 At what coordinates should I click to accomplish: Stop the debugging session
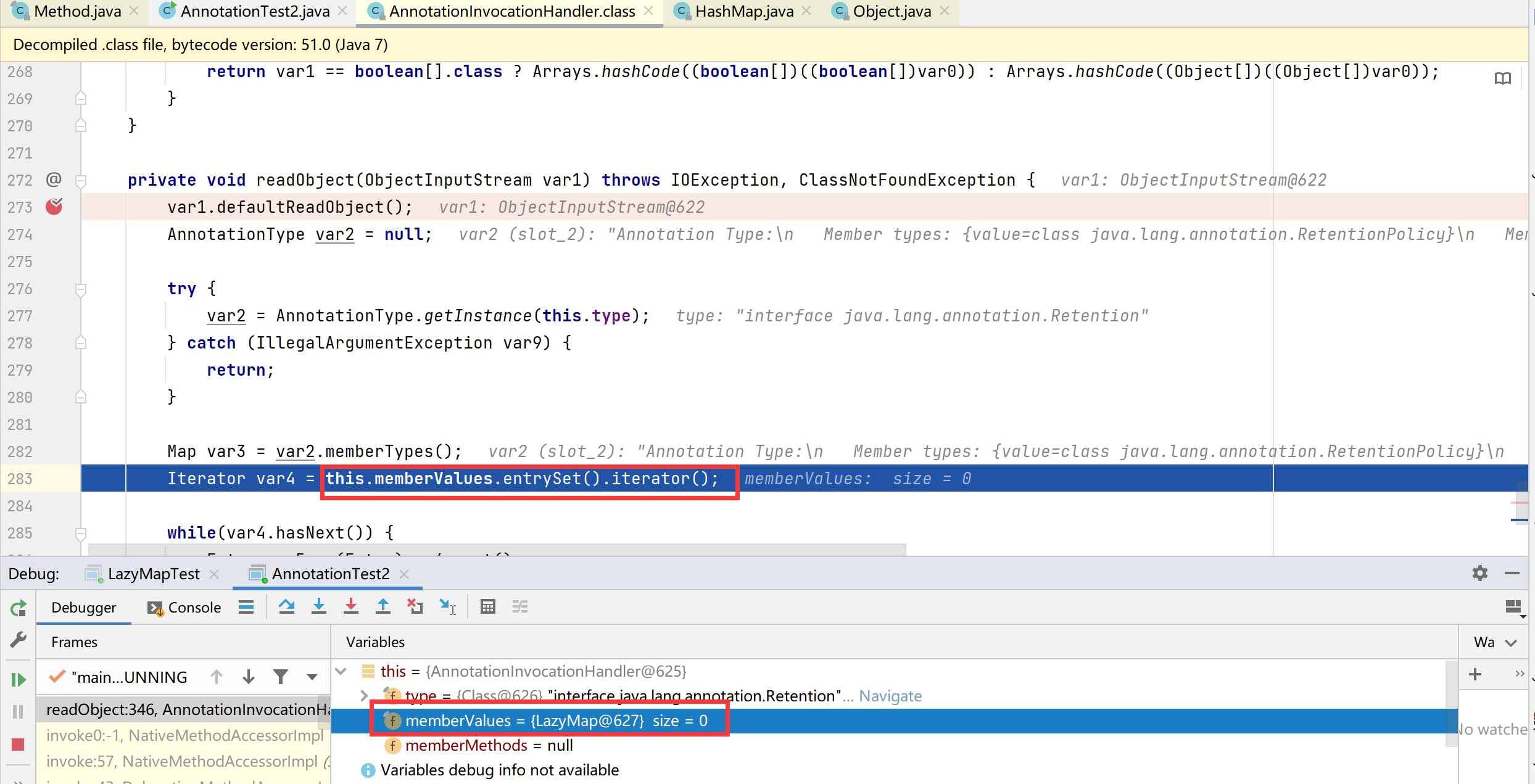[19, 745]
